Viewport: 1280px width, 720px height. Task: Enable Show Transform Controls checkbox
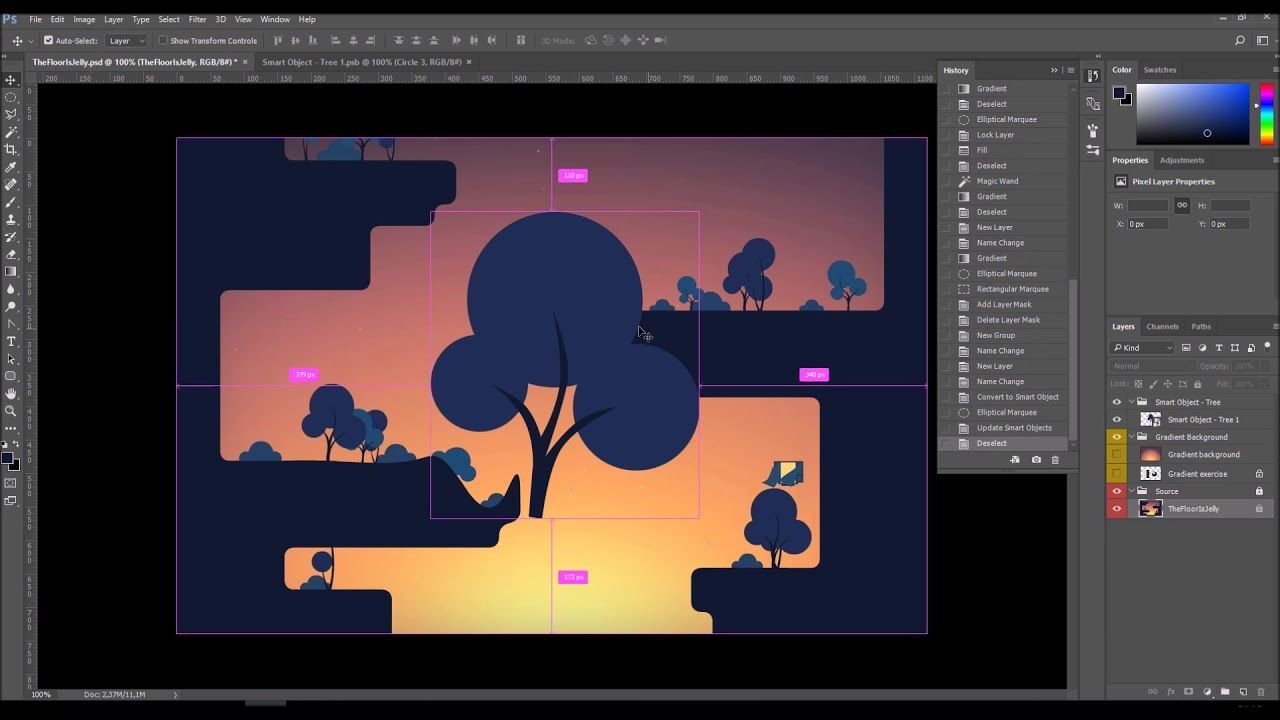pos(163,41)
